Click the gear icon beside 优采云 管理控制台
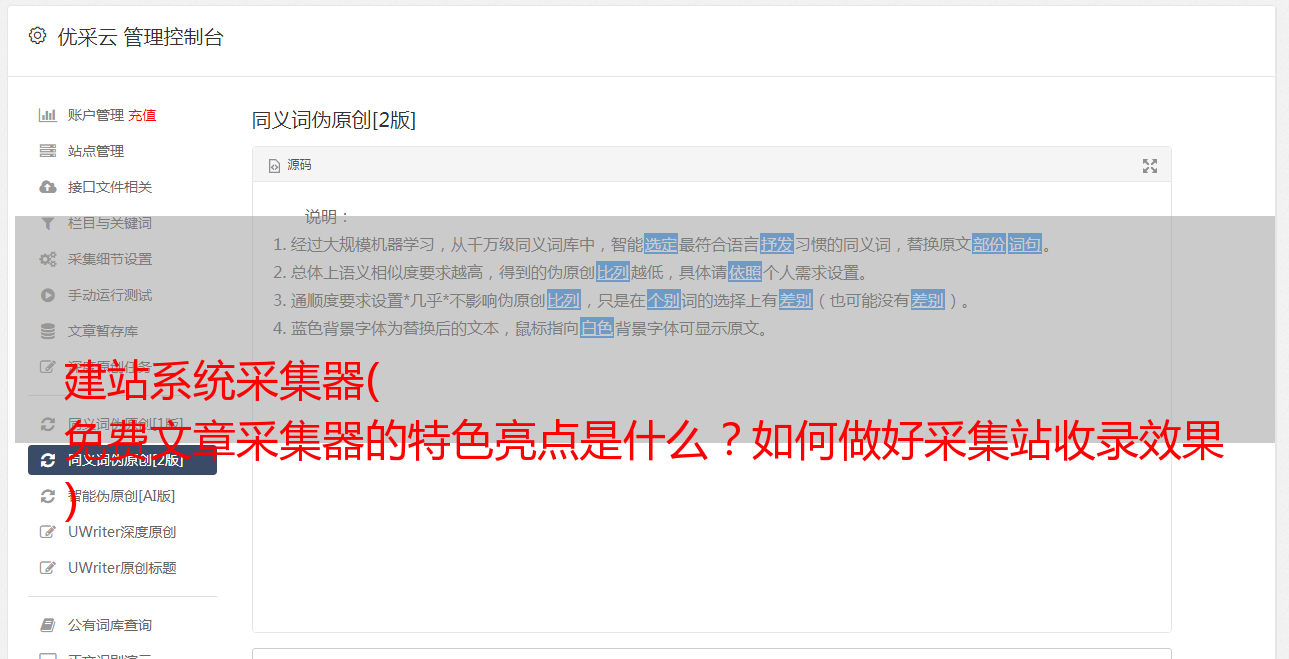This screenshot has height=659, width=1289. (x=37, y=36)
